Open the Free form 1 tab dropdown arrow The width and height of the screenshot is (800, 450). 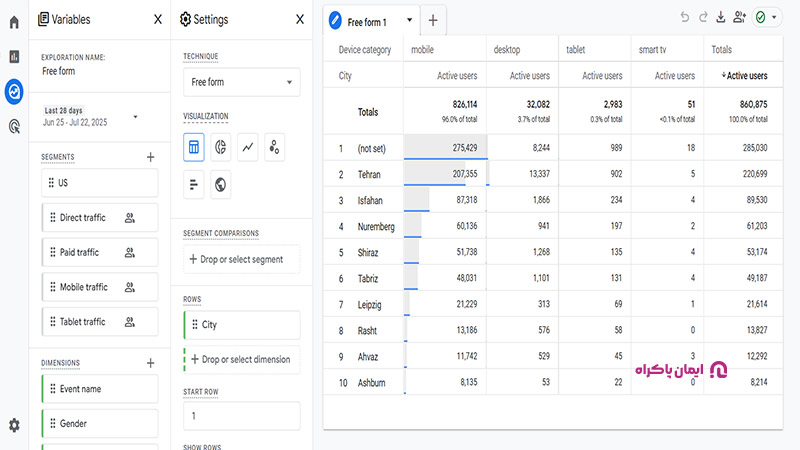click(x=409, y=20)
